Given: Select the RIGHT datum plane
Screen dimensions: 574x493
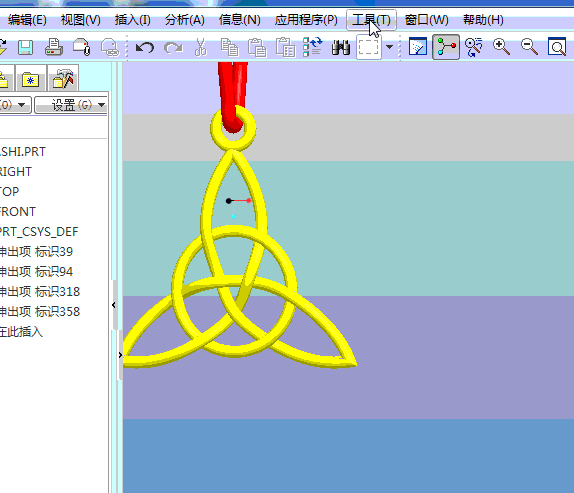Looking at the screenshot, I should pos(16,172).
